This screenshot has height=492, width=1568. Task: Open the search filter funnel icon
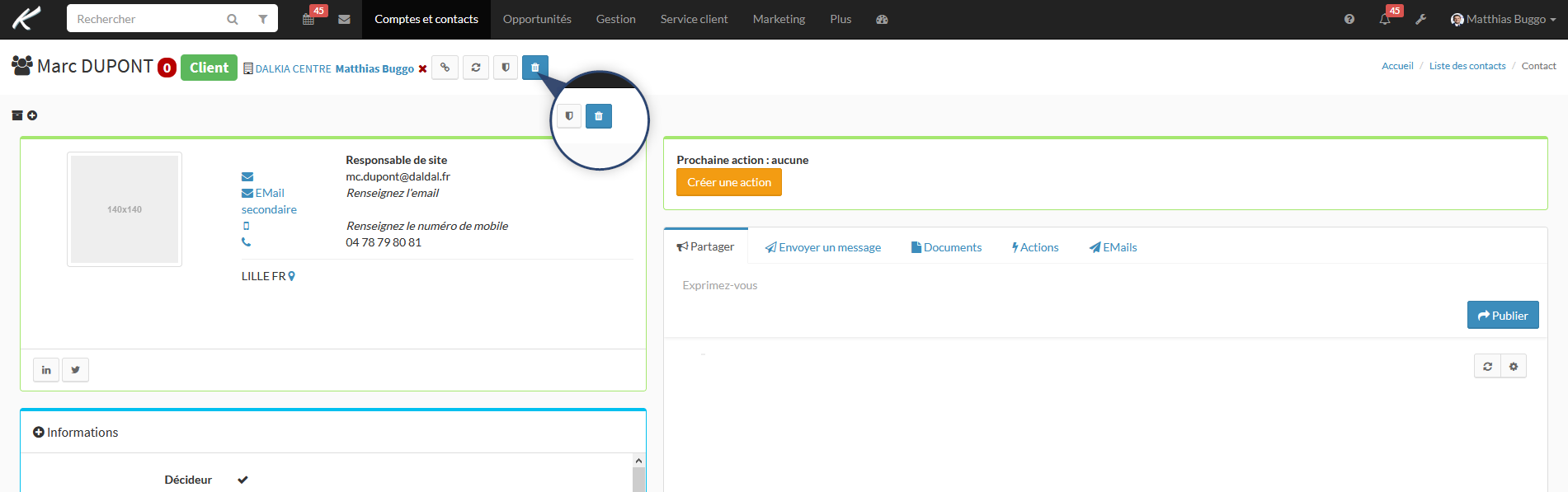point(263,19)
